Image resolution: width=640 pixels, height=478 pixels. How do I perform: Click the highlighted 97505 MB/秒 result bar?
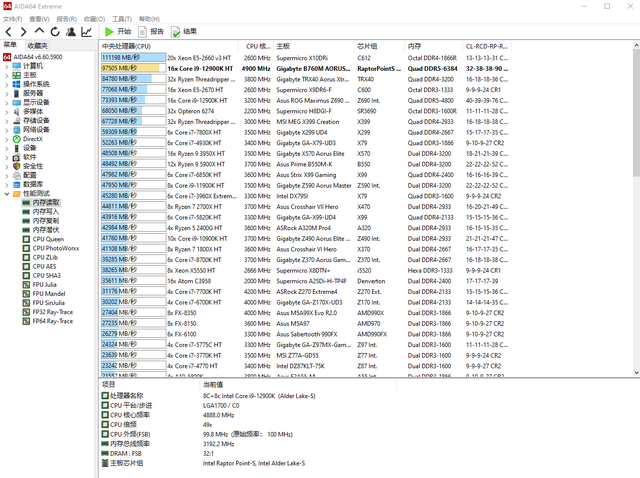pos(133,69)
